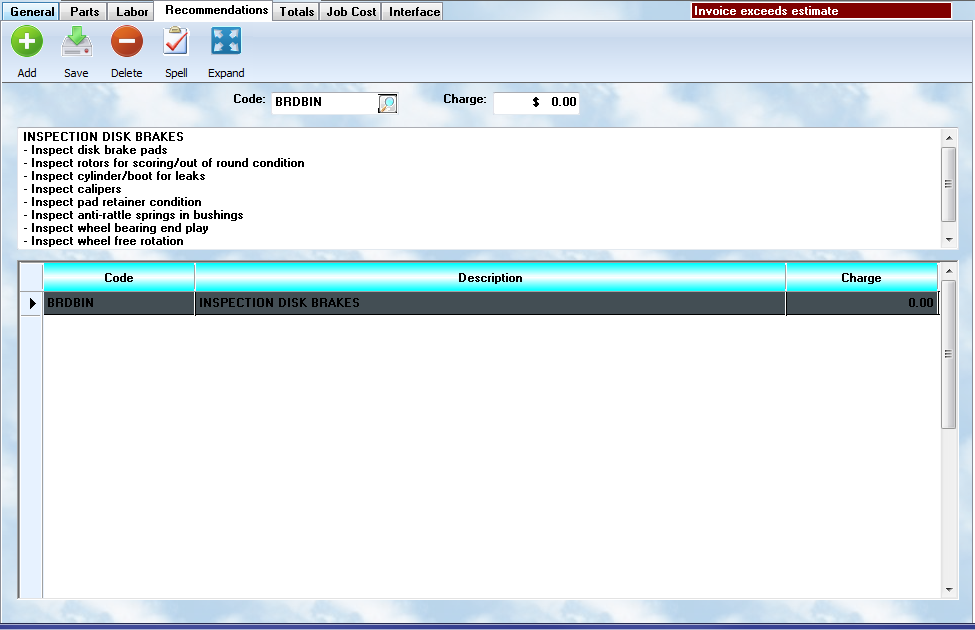
Task: Click the Invoice exceeds estimate warning banner
Action: (x=821, y=11)
